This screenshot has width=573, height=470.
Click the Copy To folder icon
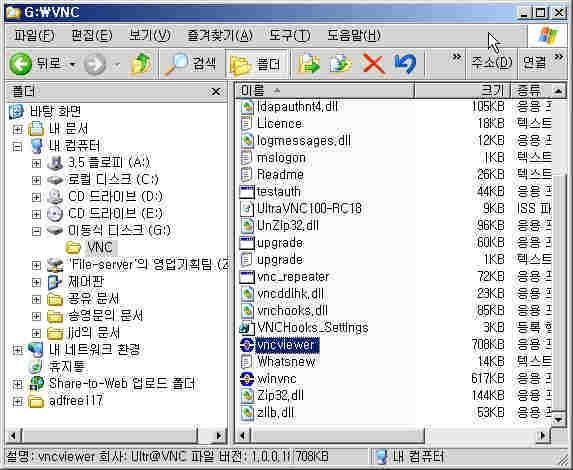340,64
